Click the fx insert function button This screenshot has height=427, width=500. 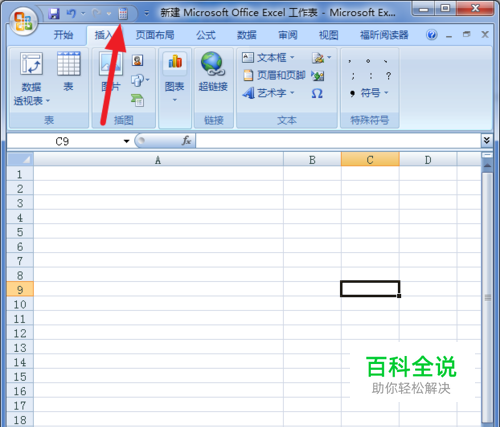(186, 141)
